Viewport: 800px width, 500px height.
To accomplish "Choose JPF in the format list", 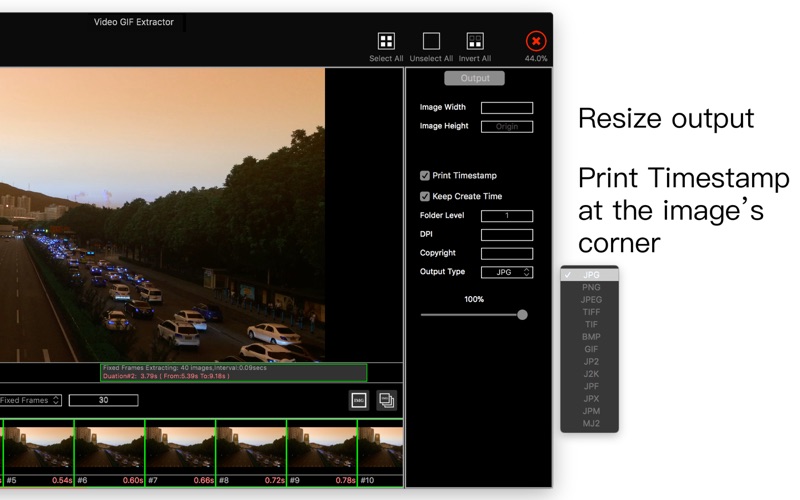I will pos(590,386).
